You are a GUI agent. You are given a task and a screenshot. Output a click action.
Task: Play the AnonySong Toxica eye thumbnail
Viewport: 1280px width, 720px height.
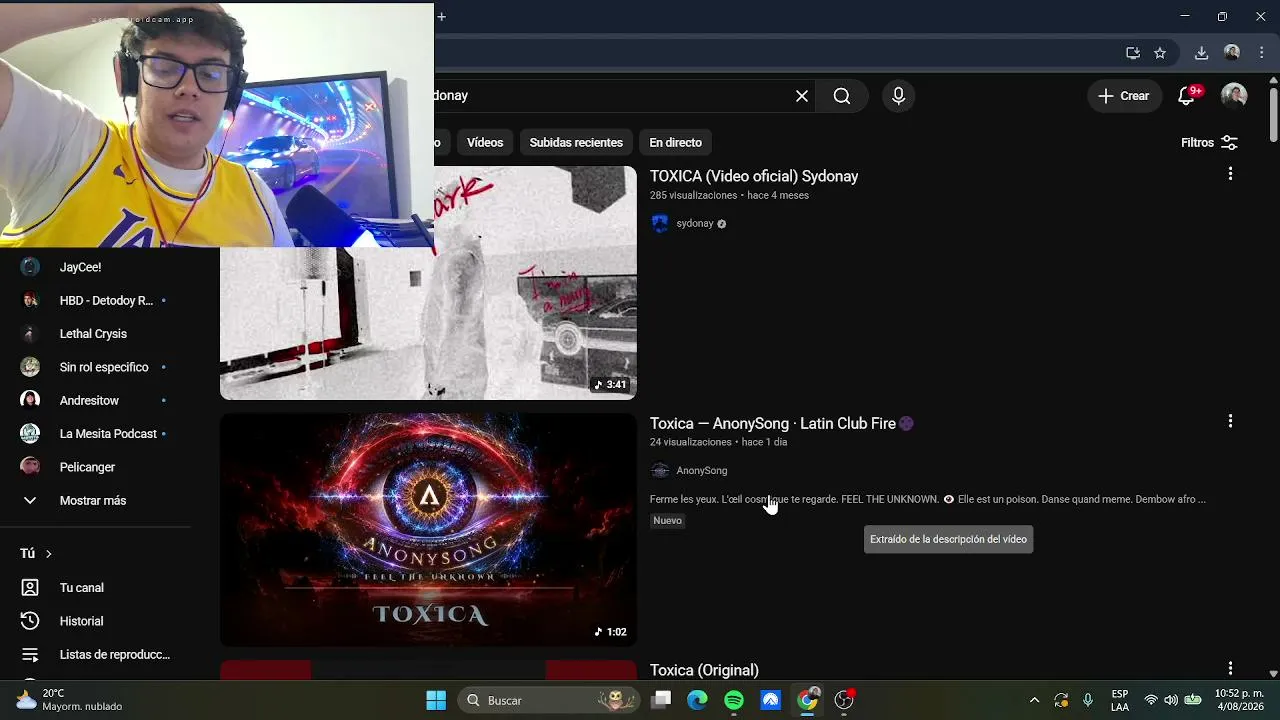(428, 530)
